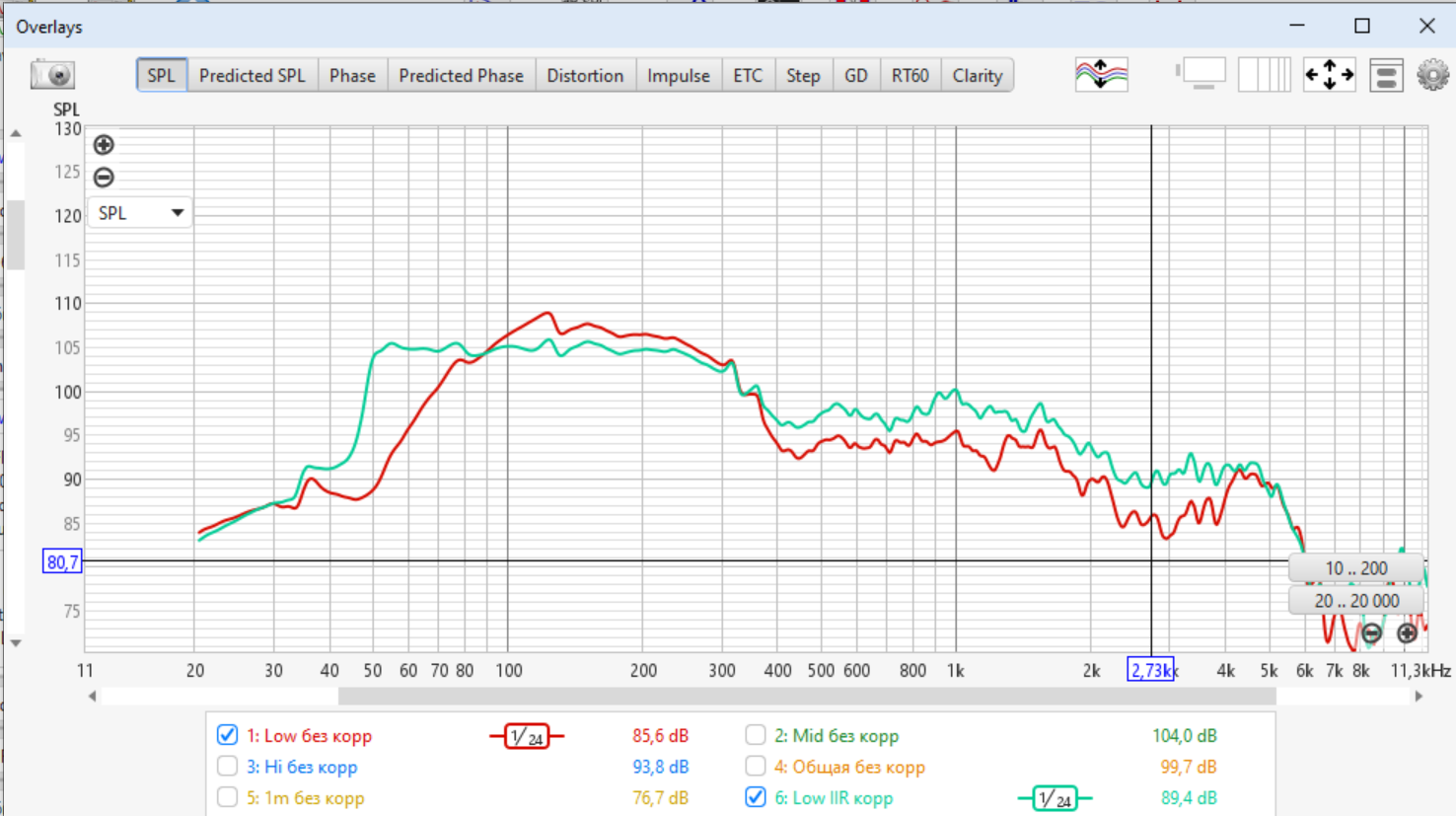The width and height of the screenshot is (1456, 816).
Task: Open the controls panel icon
Action: 1385,75
